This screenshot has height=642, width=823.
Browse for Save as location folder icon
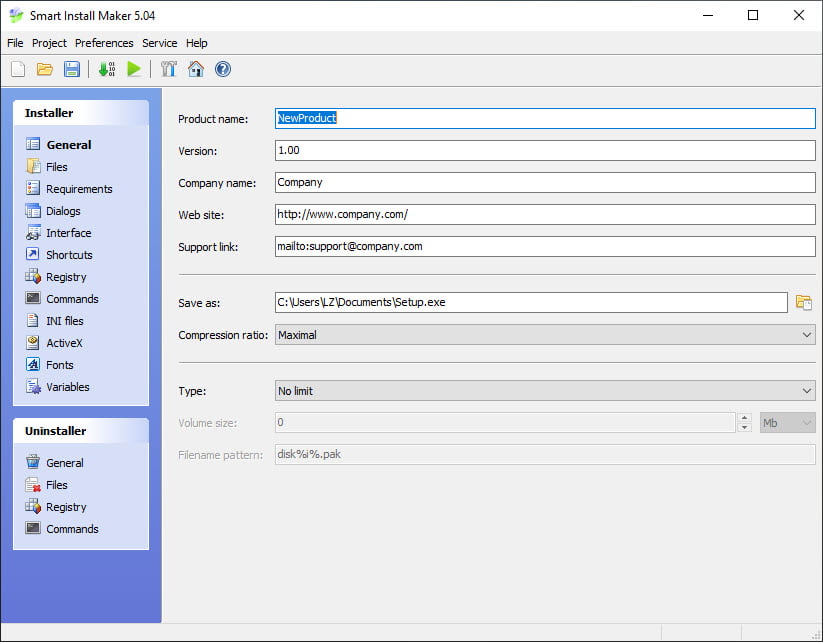point(804,302)
